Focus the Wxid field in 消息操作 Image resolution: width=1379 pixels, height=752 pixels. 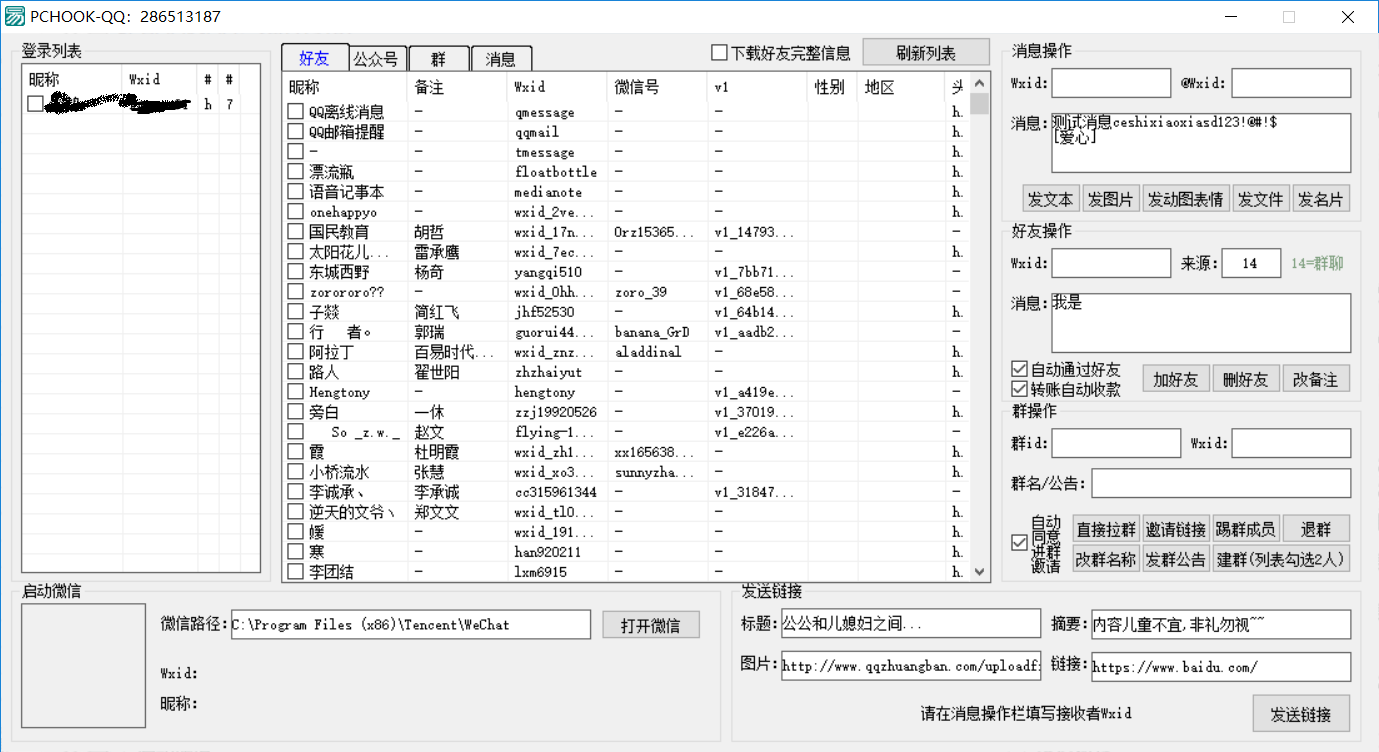point(1111,83)
